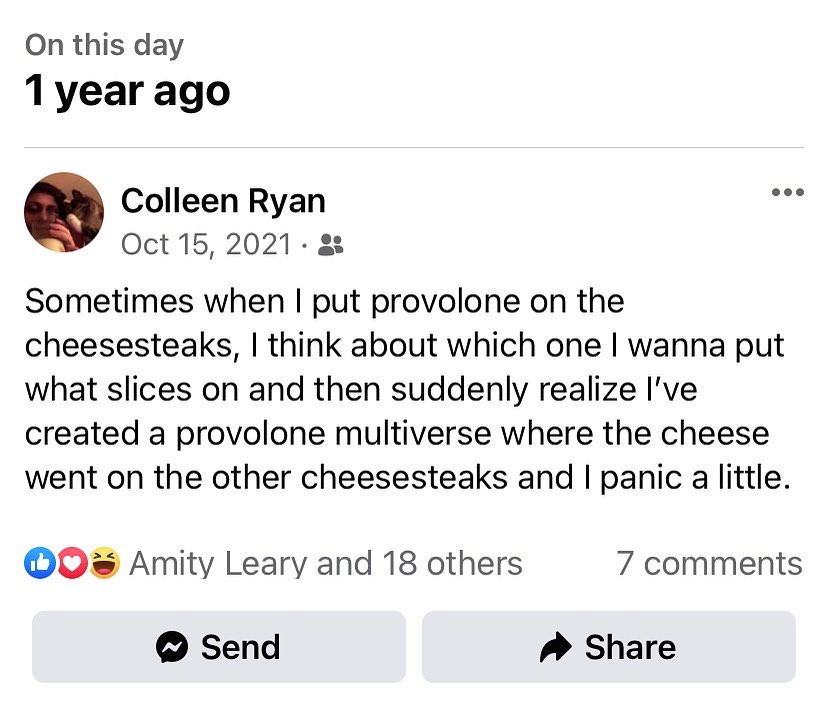Open the post via the Oct 15, 2021 timestamp
Image resolution: width=828 pixels, height=711 pixels.
click(206, 245)
